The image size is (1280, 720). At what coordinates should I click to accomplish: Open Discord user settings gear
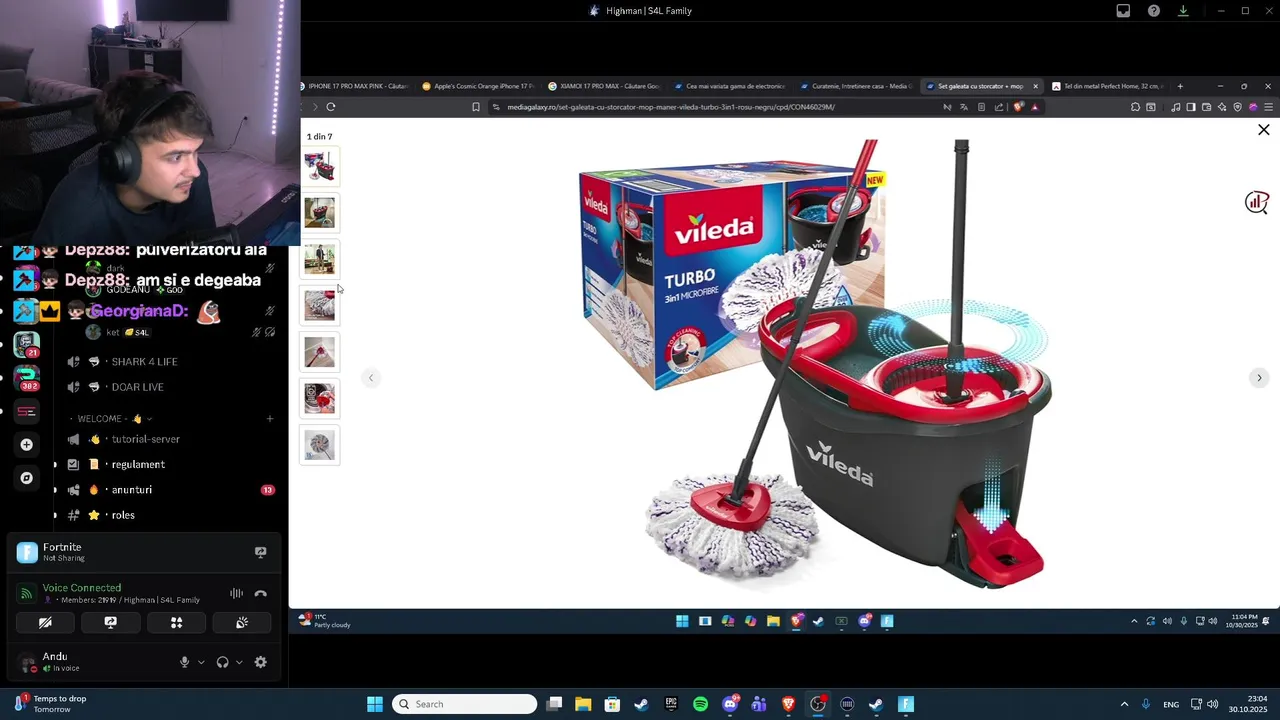click(261, 662)
